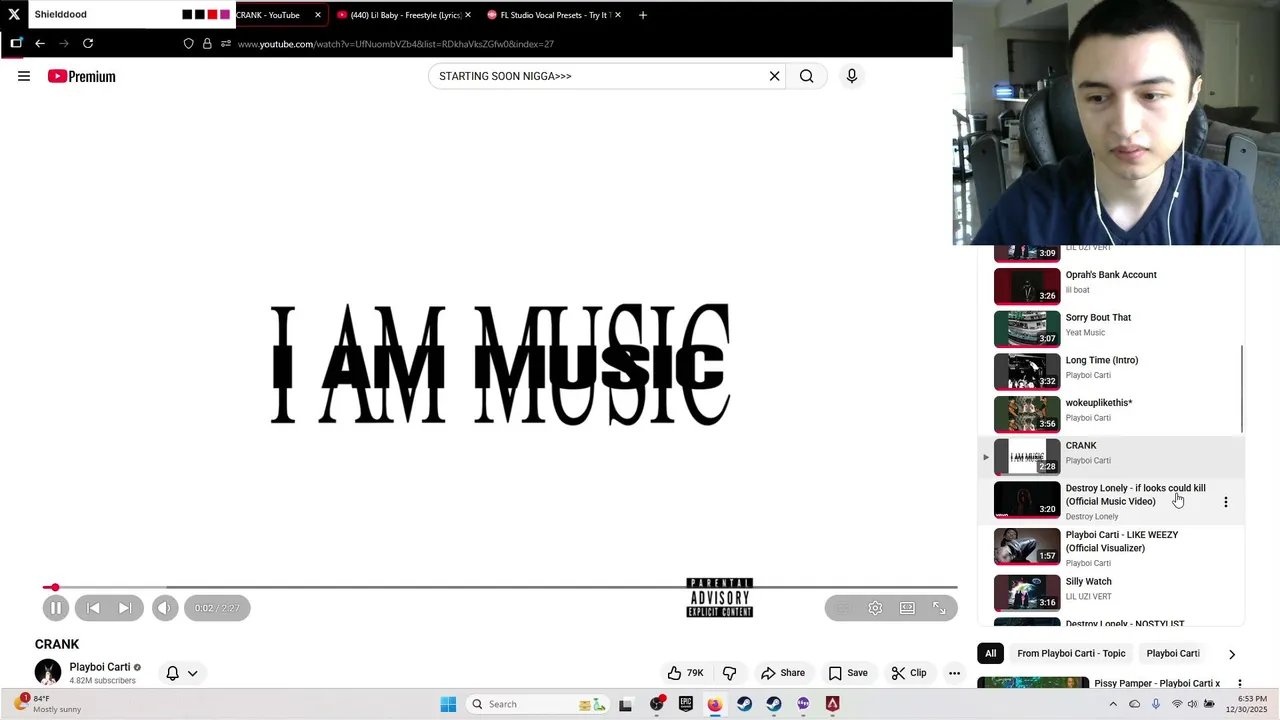Skip to the next video in playlist
This screenshot has height=720, width=1280.
(x=125, y=608)
